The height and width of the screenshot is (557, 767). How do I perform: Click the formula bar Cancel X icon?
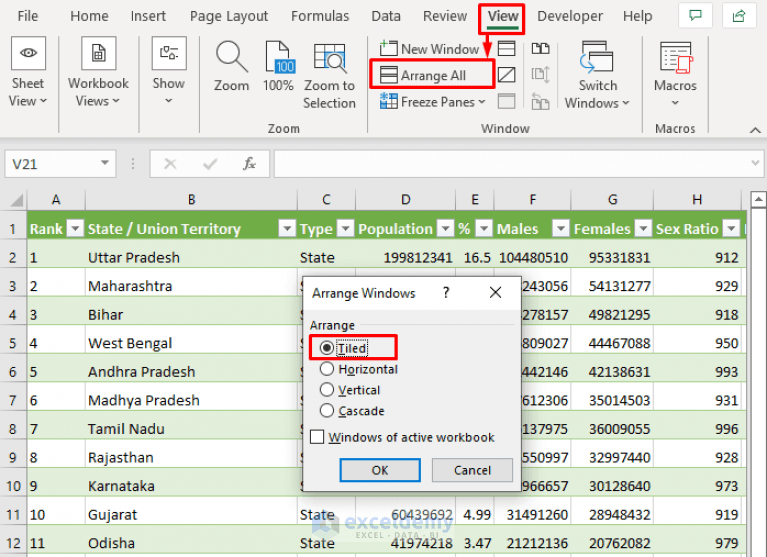[x=170, y=164]
